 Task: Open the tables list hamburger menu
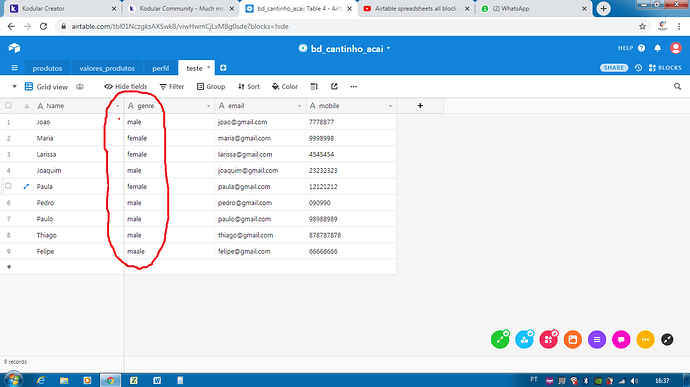(x=15, y=68)
